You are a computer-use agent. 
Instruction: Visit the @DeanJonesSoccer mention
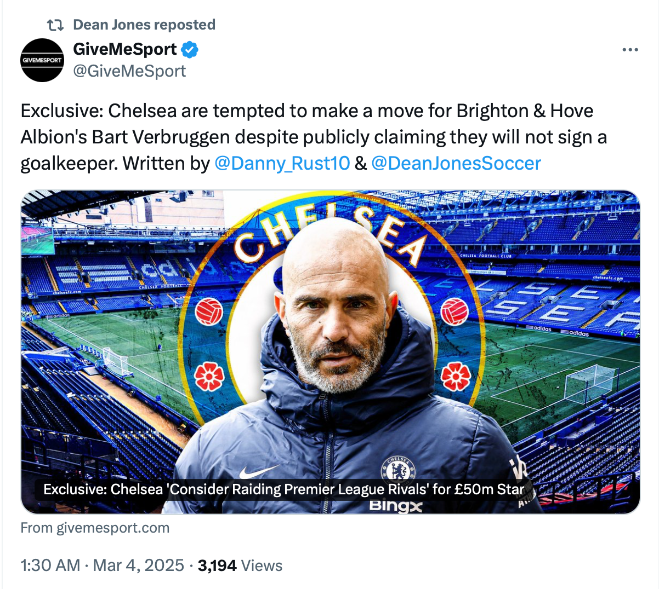pos(456,163)
